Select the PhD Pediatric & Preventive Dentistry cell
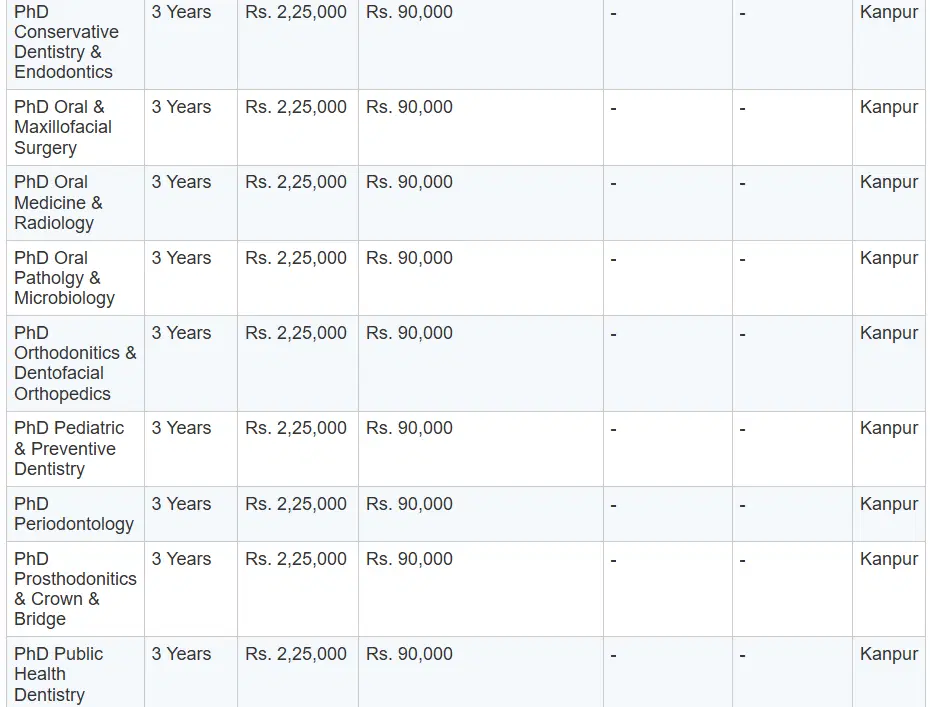Viewport: 930px width, 707px height. 69,448
